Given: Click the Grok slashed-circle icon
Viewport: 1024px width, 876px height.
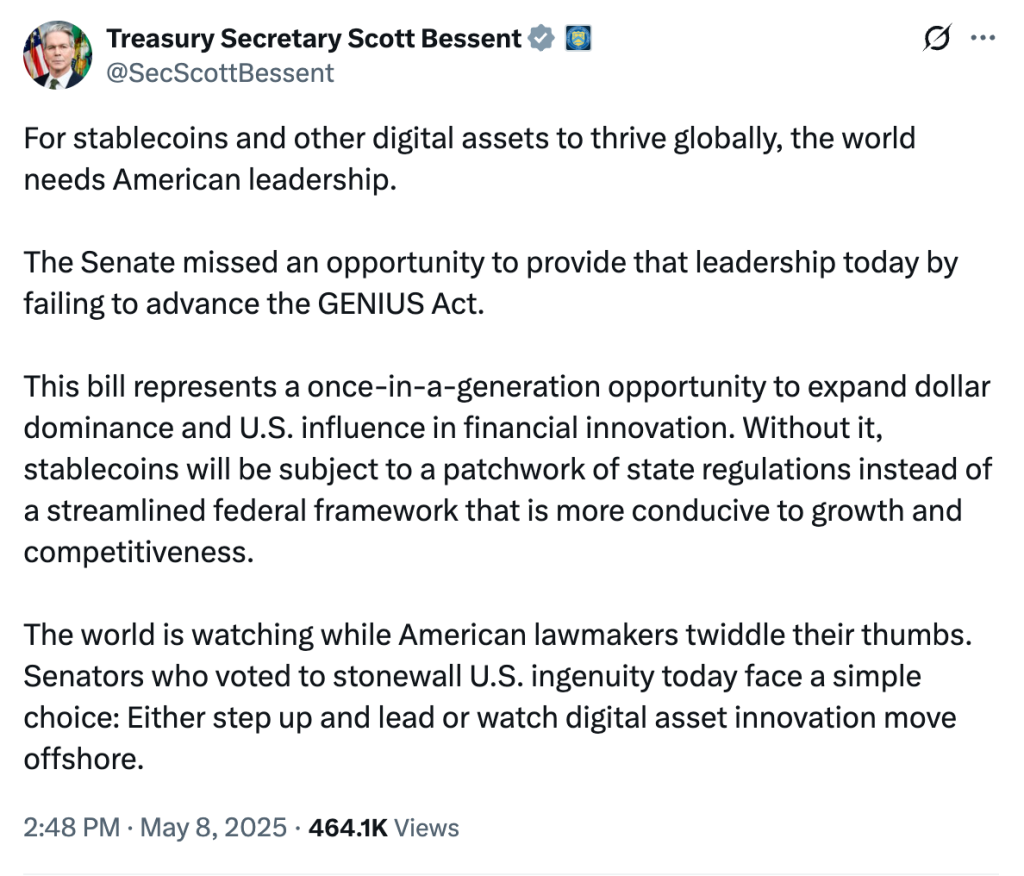Looking at the screenshot, I should pyautogui.click(x=937, y=38).
